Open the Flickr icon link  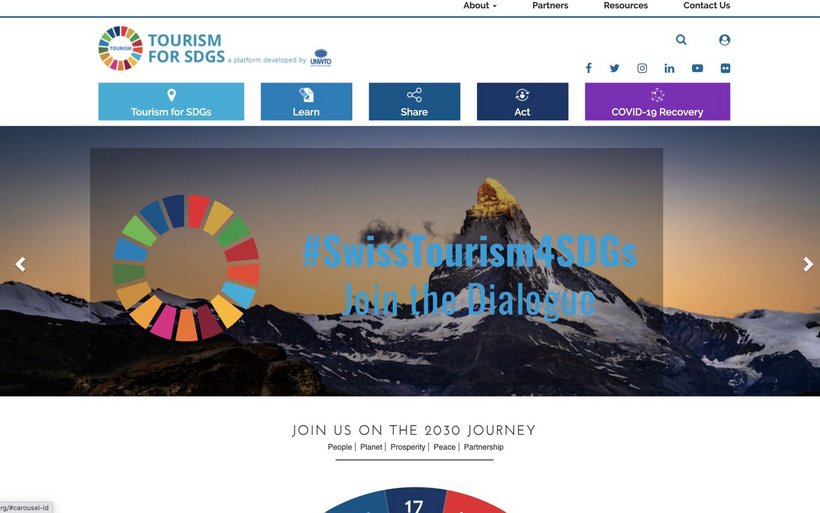point(725,68)
